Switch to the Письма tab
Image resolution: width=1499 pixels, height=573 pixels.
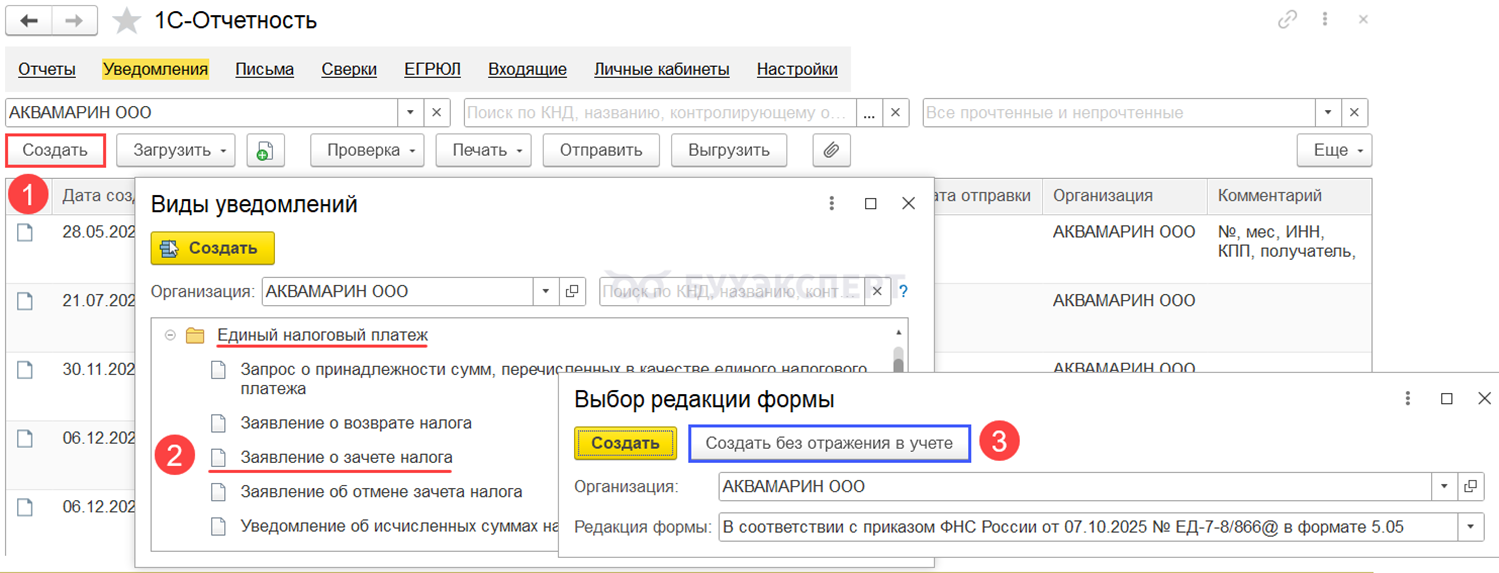point(264,69)
